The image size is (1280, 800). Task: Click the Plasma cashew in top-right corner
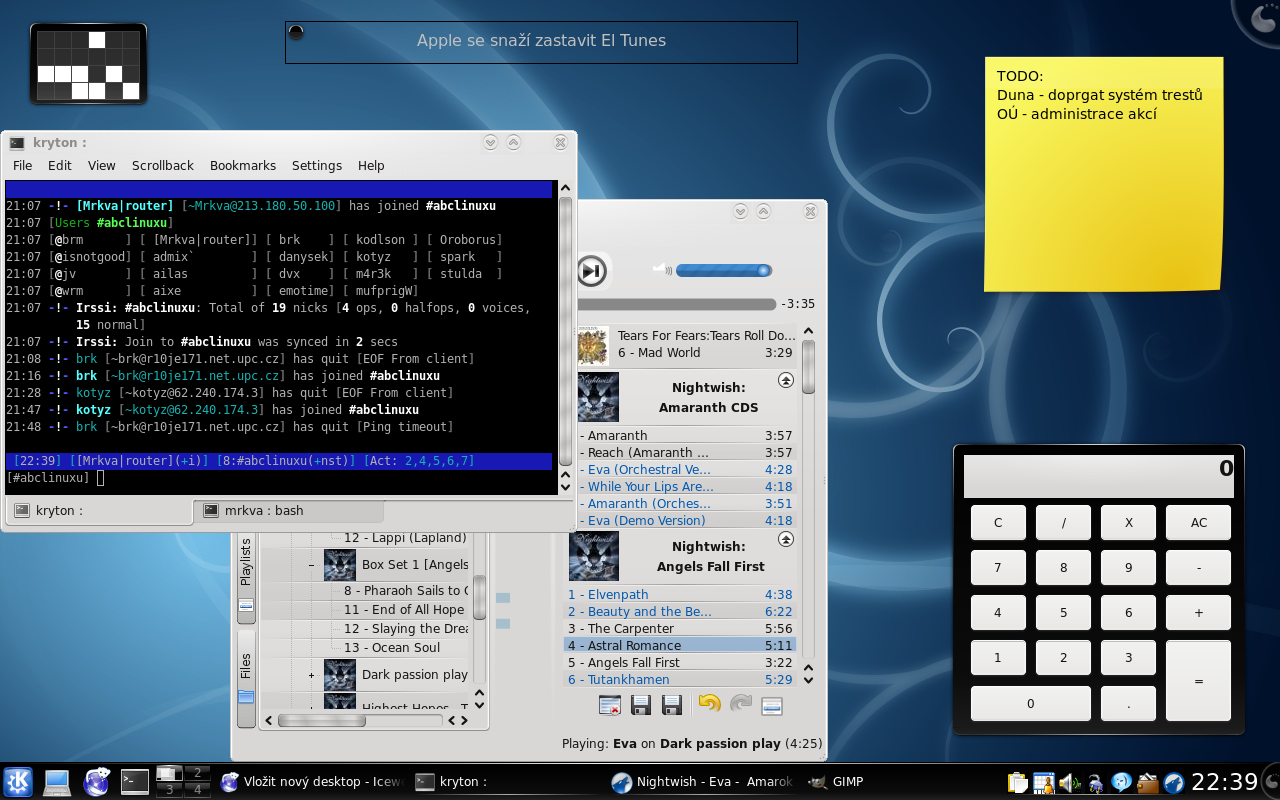1262,17
